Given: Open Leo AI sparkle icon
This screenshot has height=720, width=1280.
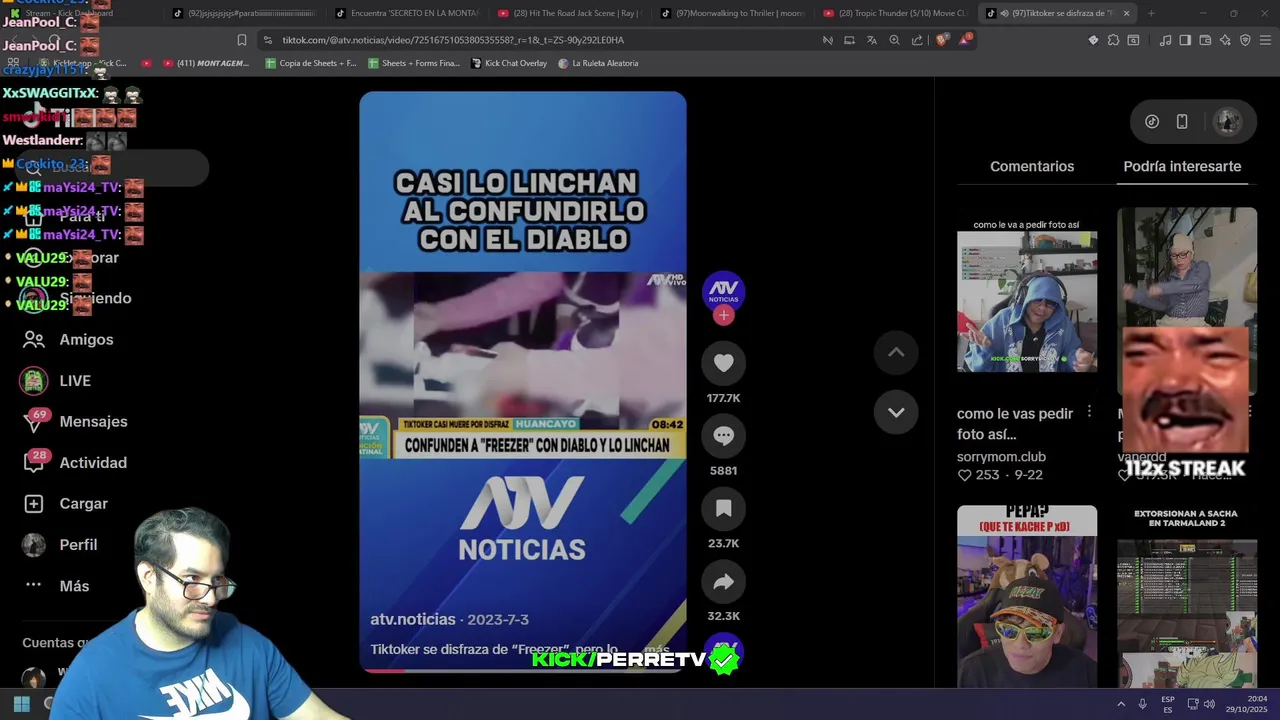Looking at the screenshot, I should click(x=1225, y=40).
